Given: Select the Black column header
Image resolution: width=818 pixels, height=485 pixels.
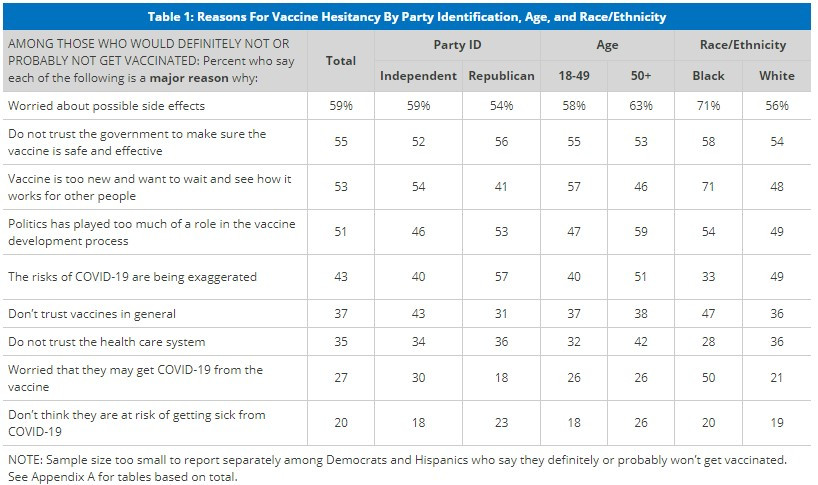Looking at the screenshot, I should coord(709,76).
